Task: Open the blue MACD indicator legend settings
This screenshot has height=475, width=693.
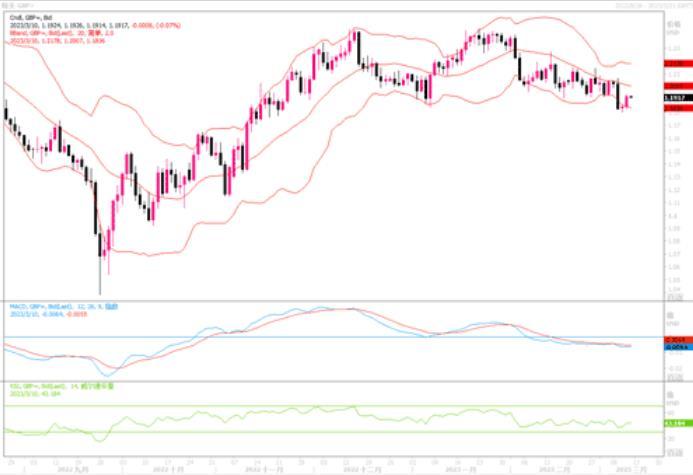Action: point(64,307)
